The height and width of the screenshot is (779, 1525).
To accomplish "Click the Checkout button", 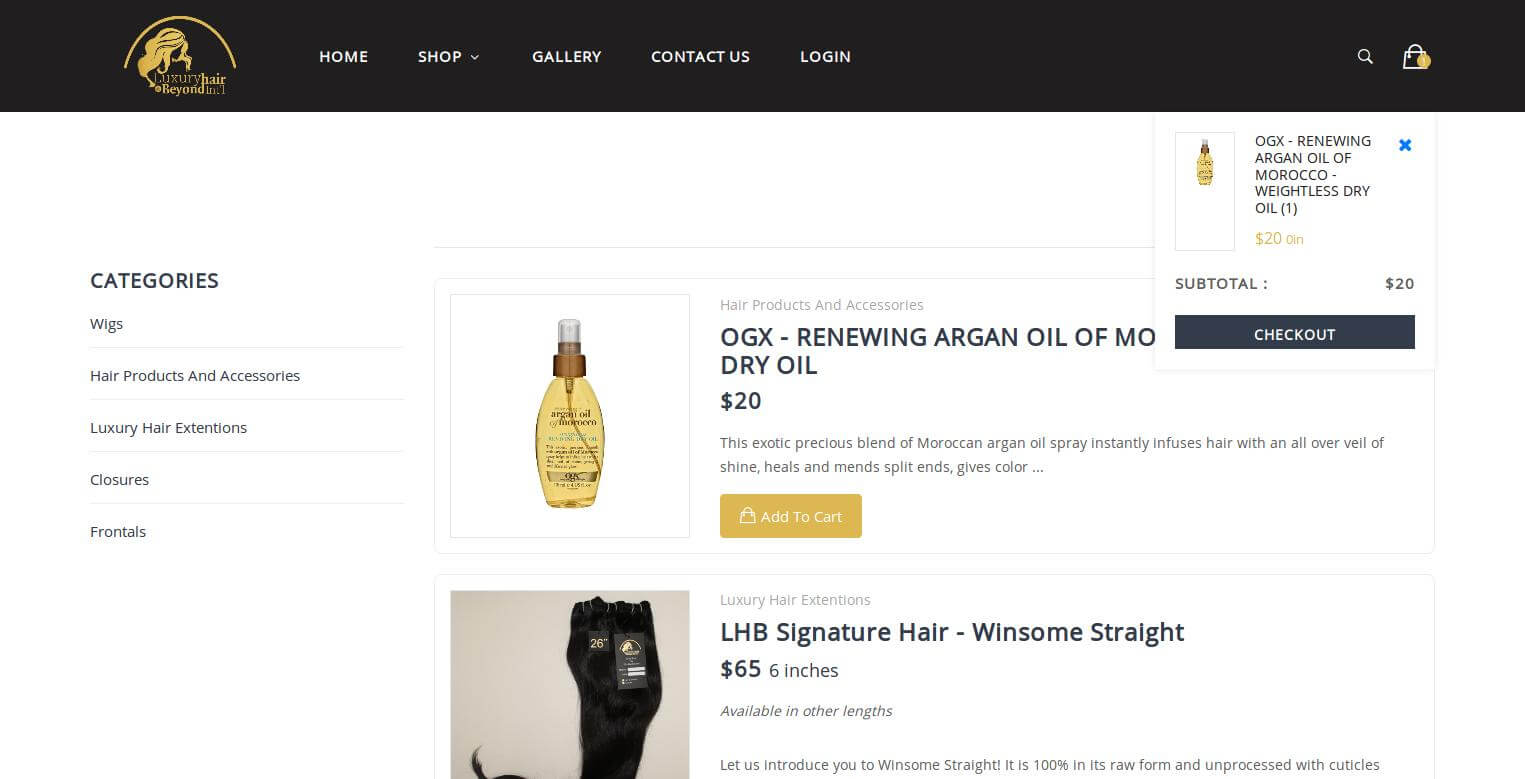I will pyautogui.click(x=1294, y=333).
